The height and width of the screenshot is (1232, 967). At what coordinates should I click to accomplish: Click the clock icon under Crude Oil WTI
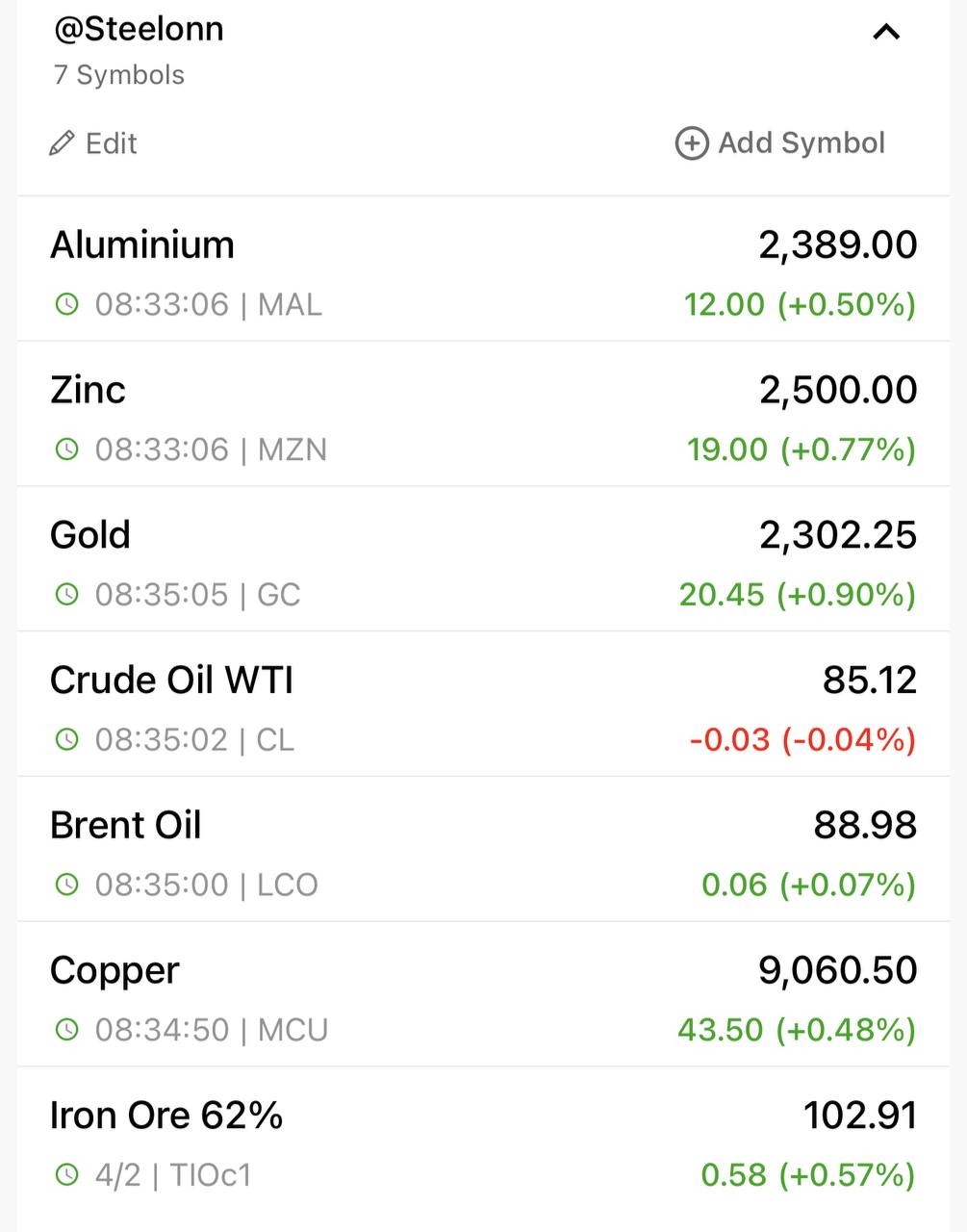(x=66, y=740)
